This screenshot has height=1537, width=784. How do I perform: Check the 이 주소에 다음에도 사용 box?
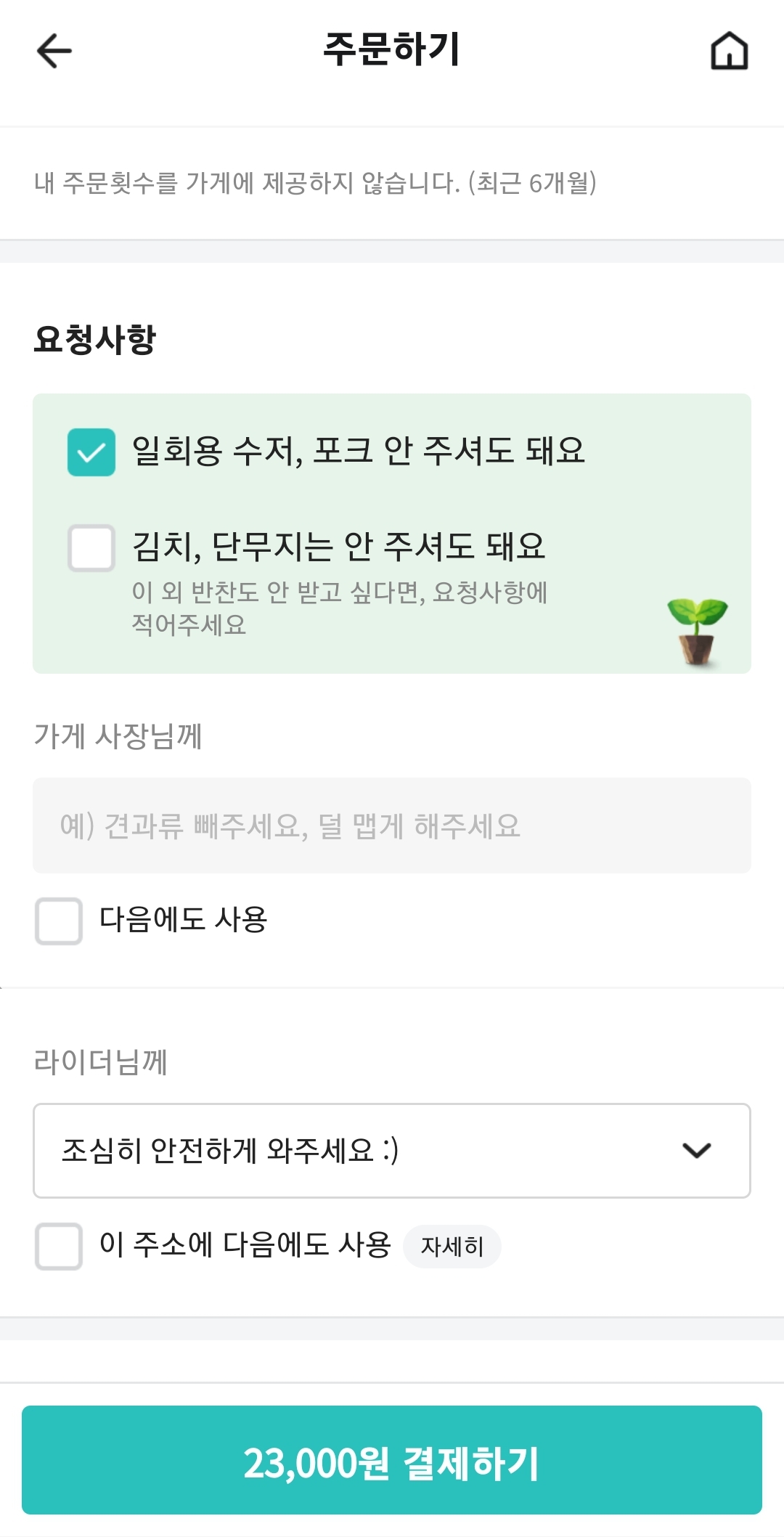(x=59, y=1246)
